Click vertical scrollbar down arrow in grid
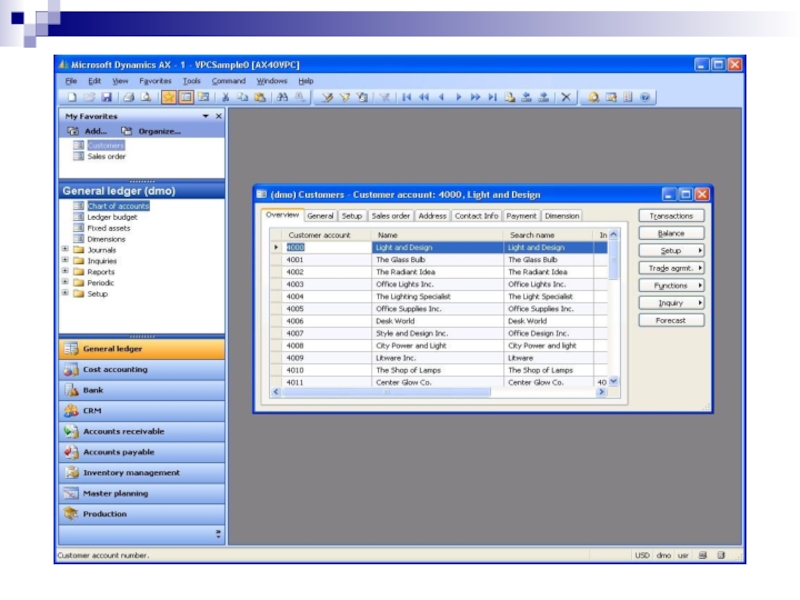800x600 pixels. click(614, 381)
